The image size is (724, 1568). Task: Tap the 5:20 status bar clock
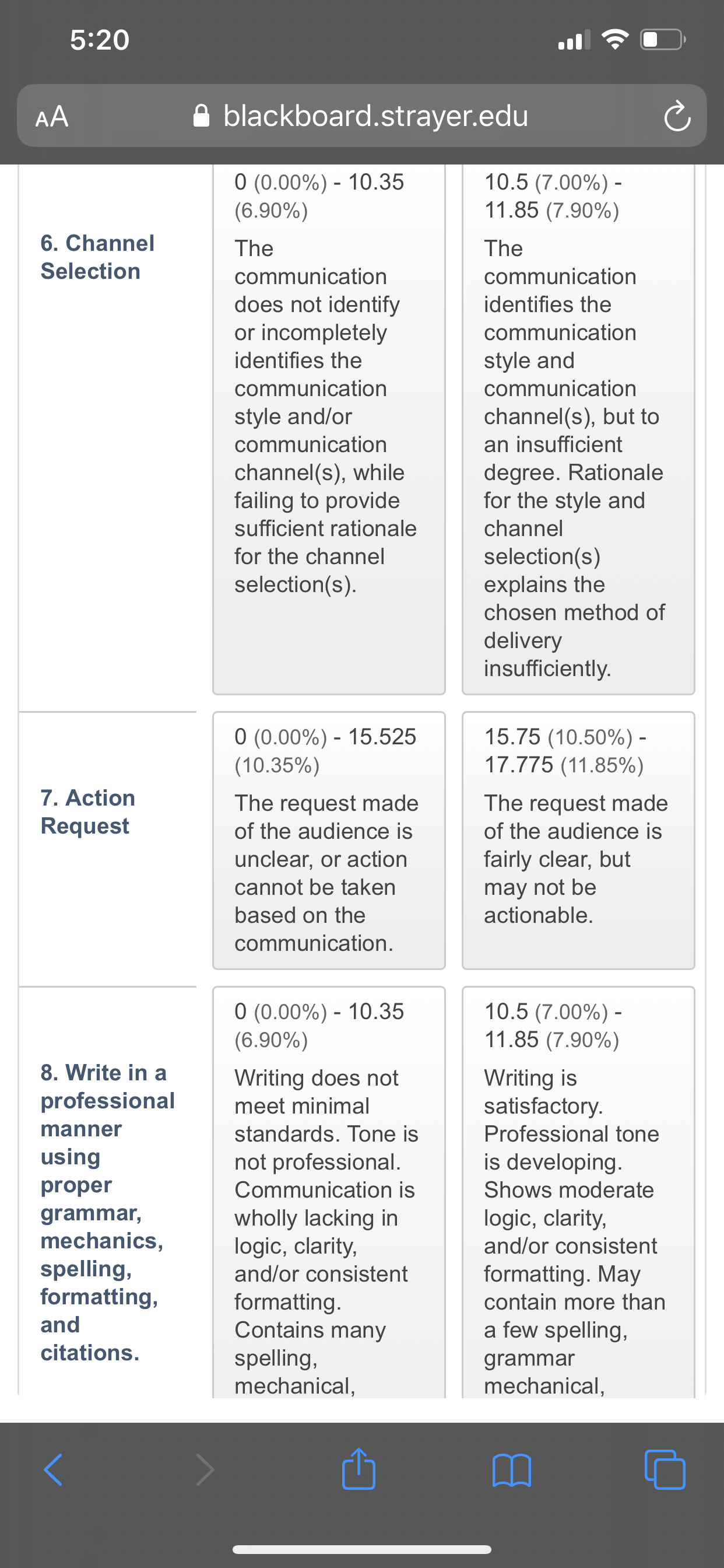100,40
